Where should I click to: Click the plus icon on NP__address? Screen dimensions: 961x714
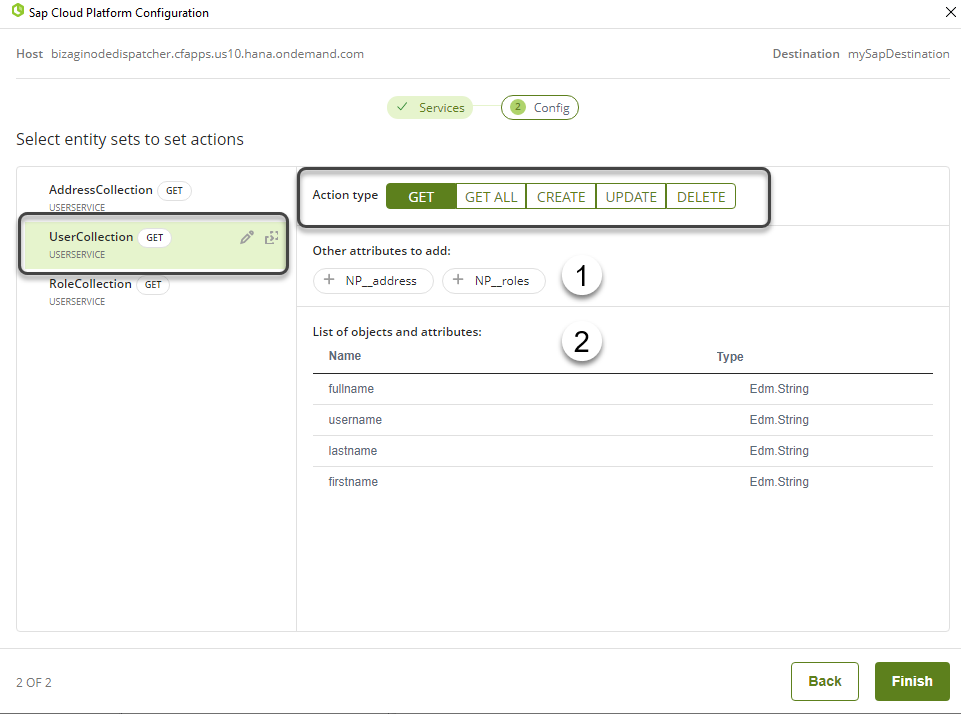[329, 280]
